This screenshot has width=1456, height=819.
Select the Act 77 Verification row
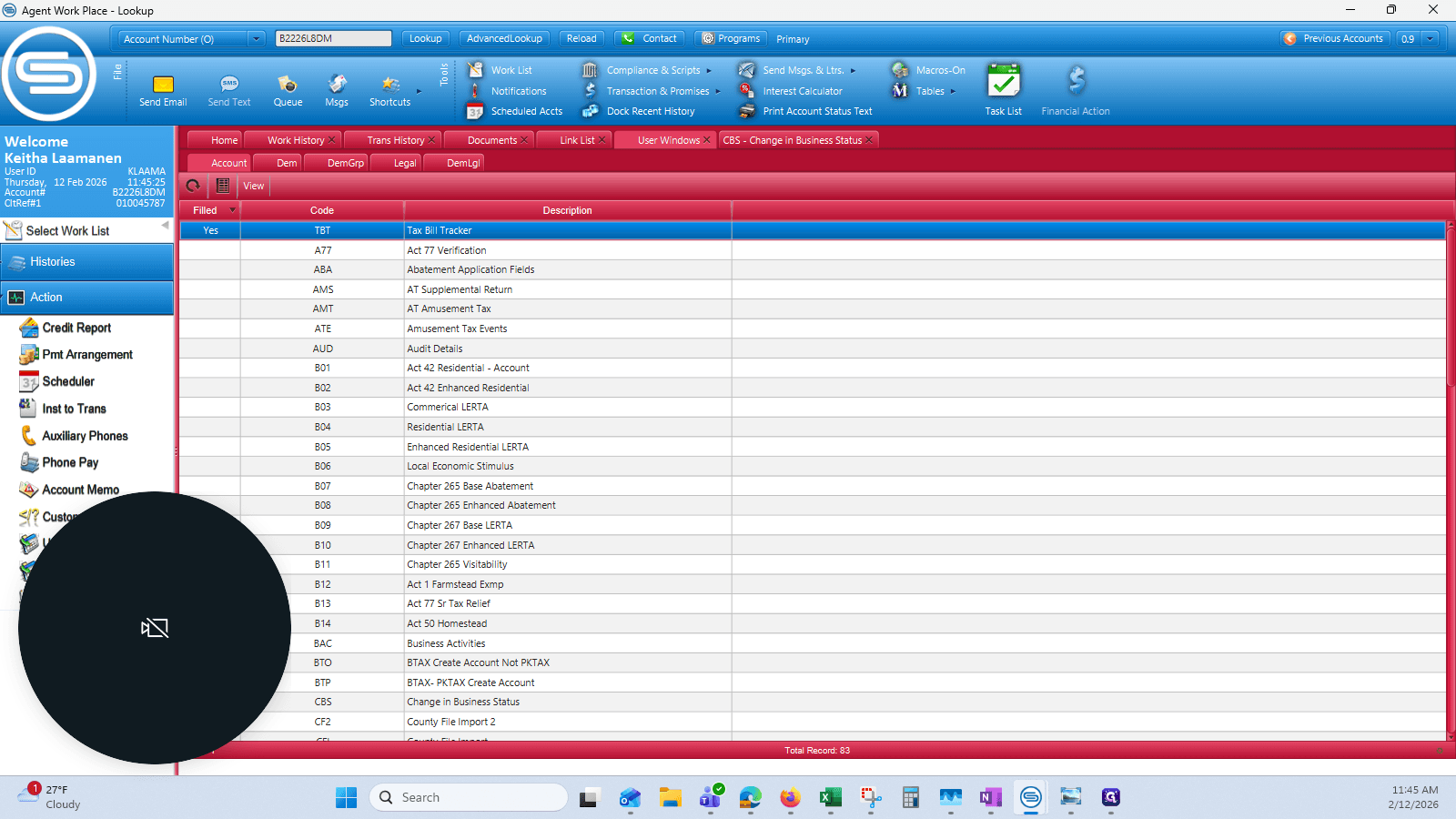(813, 250)
